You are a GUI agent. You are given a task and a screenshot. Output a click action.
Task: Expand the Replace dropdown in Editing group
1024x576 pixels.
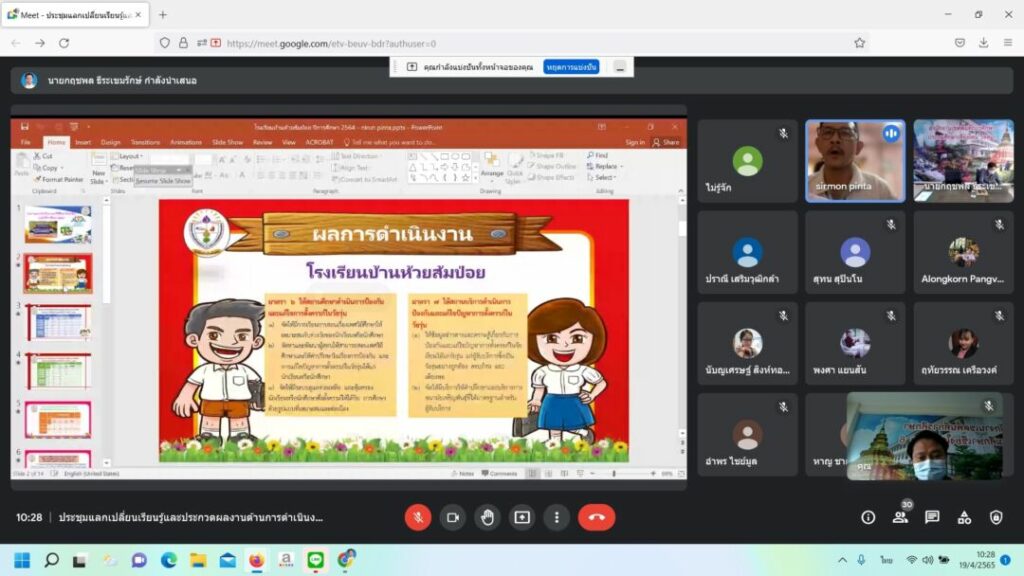(622, 167)
